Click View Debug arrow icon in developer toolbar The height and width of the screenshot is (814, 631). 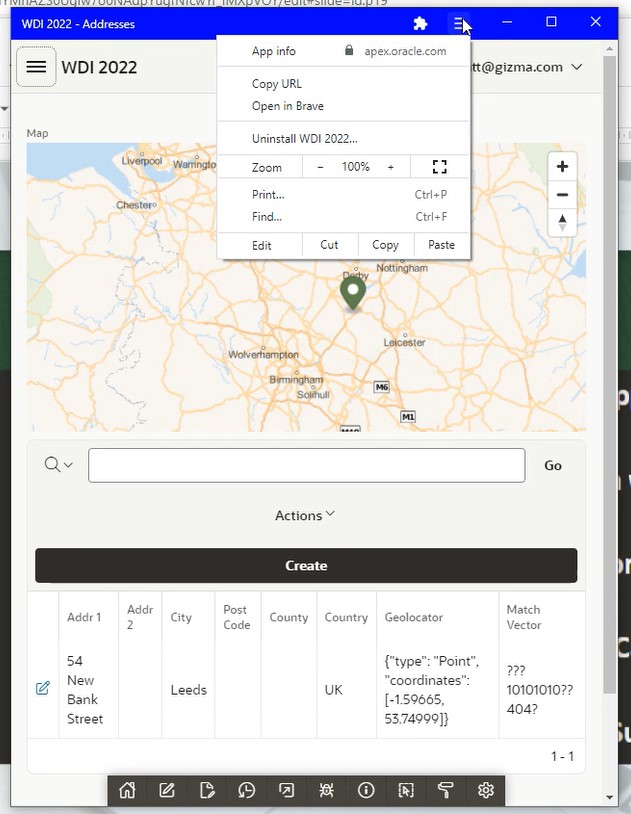tap(286, 790)
